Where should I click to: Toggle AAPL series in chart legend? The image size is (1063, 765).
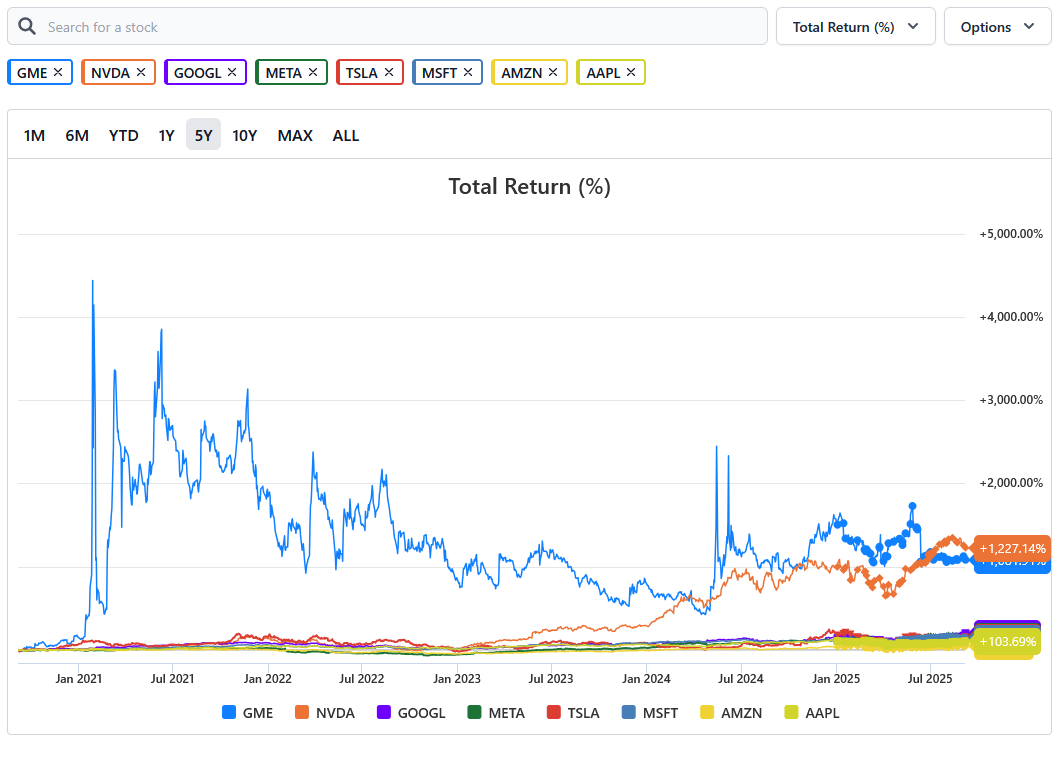[x=812, y=713]
